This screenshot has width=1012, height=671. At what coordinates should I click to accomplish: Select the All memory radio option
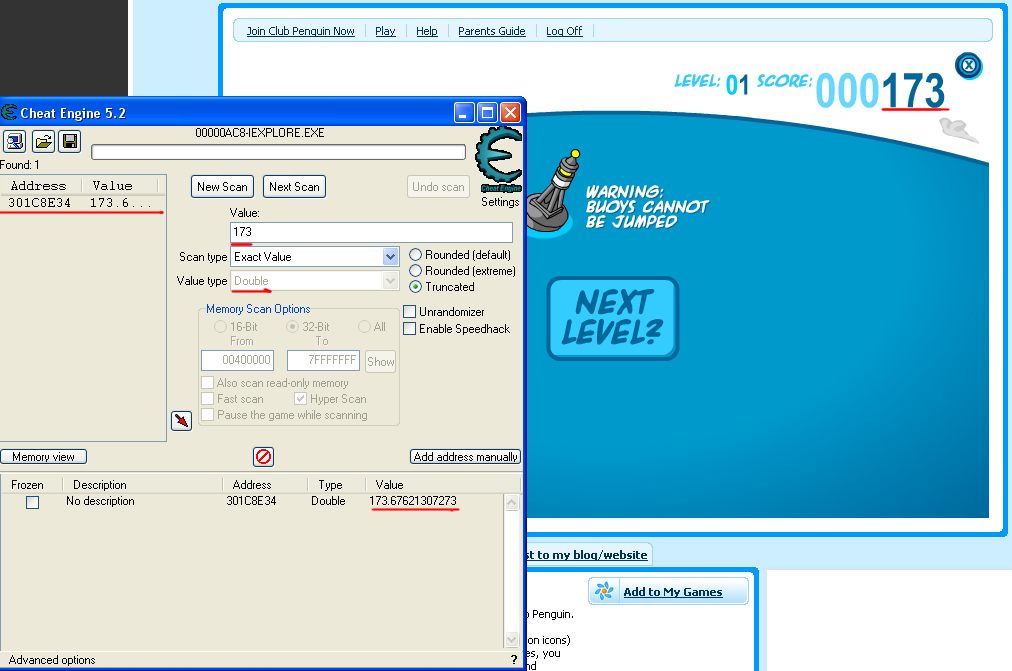364,326
